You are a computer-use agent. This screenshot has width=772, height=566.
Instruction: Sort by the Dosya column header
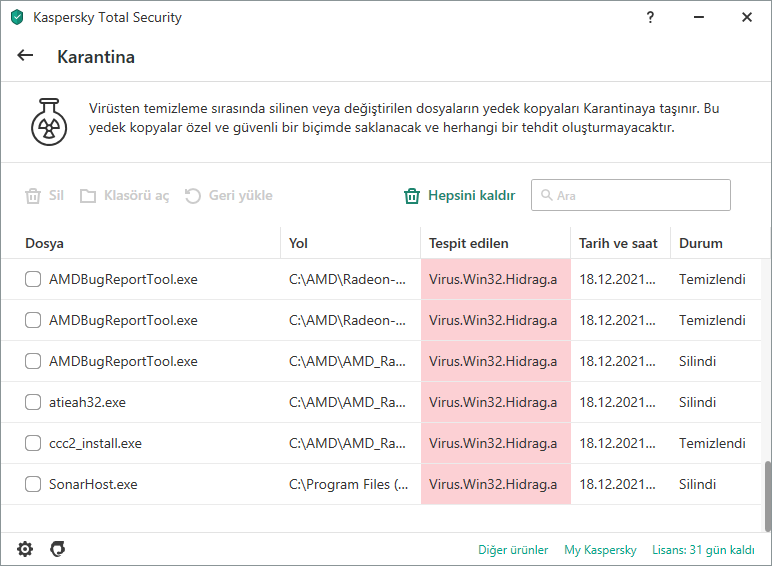click(x=45, y=243)
